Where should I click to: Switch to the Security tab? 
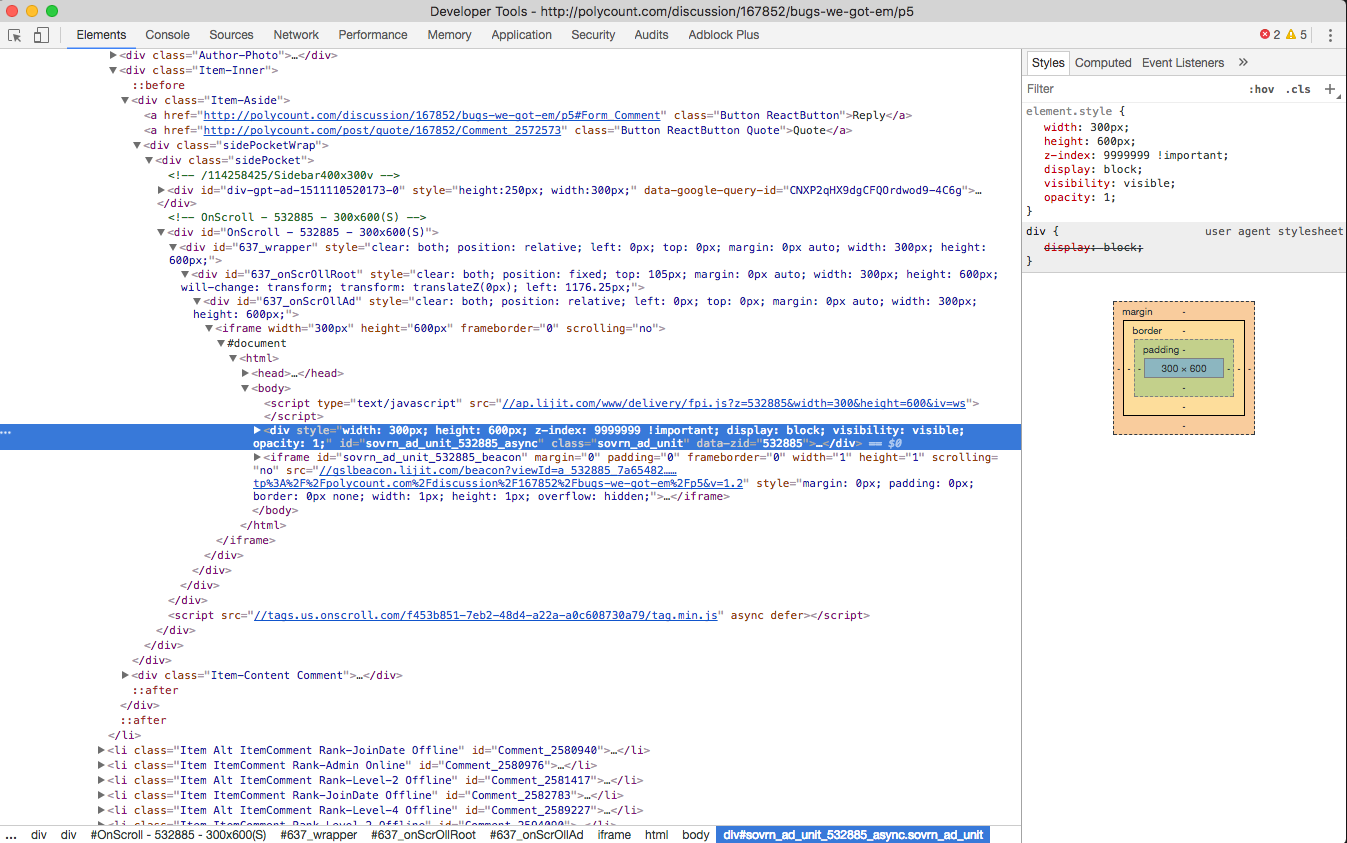click(593, 35)
